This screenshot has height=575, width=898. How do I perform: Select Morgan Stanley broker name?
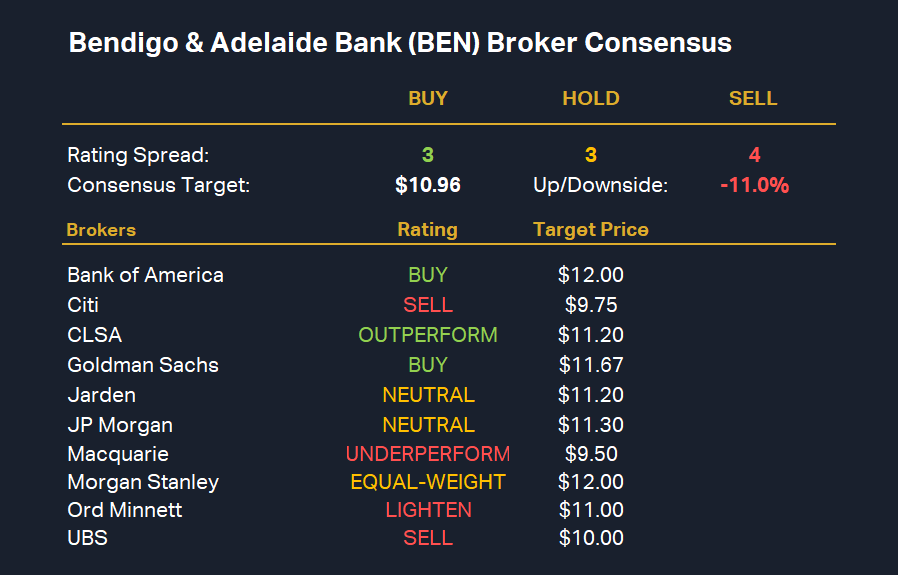[142, 482]
